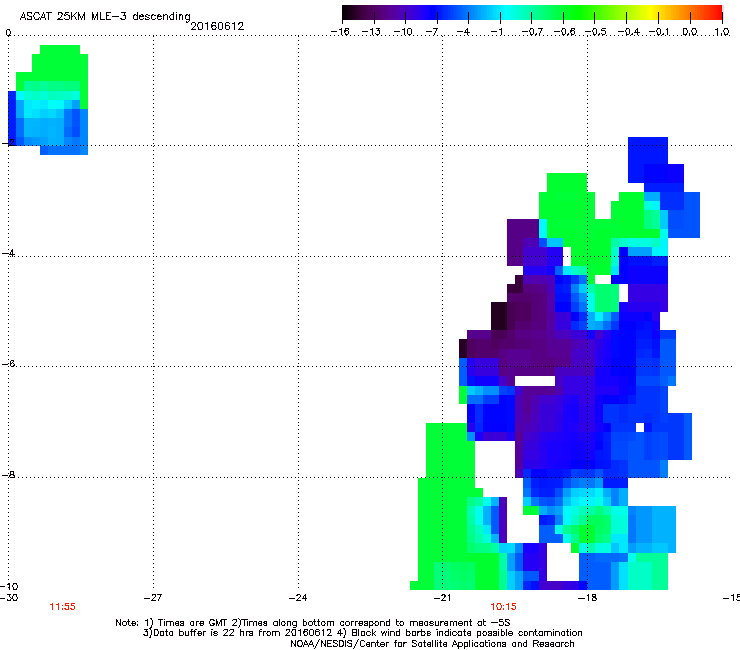This screenshot has width=740, height=650.
Task: Click the colorbar tick label -13
Action: click(371, 32)
